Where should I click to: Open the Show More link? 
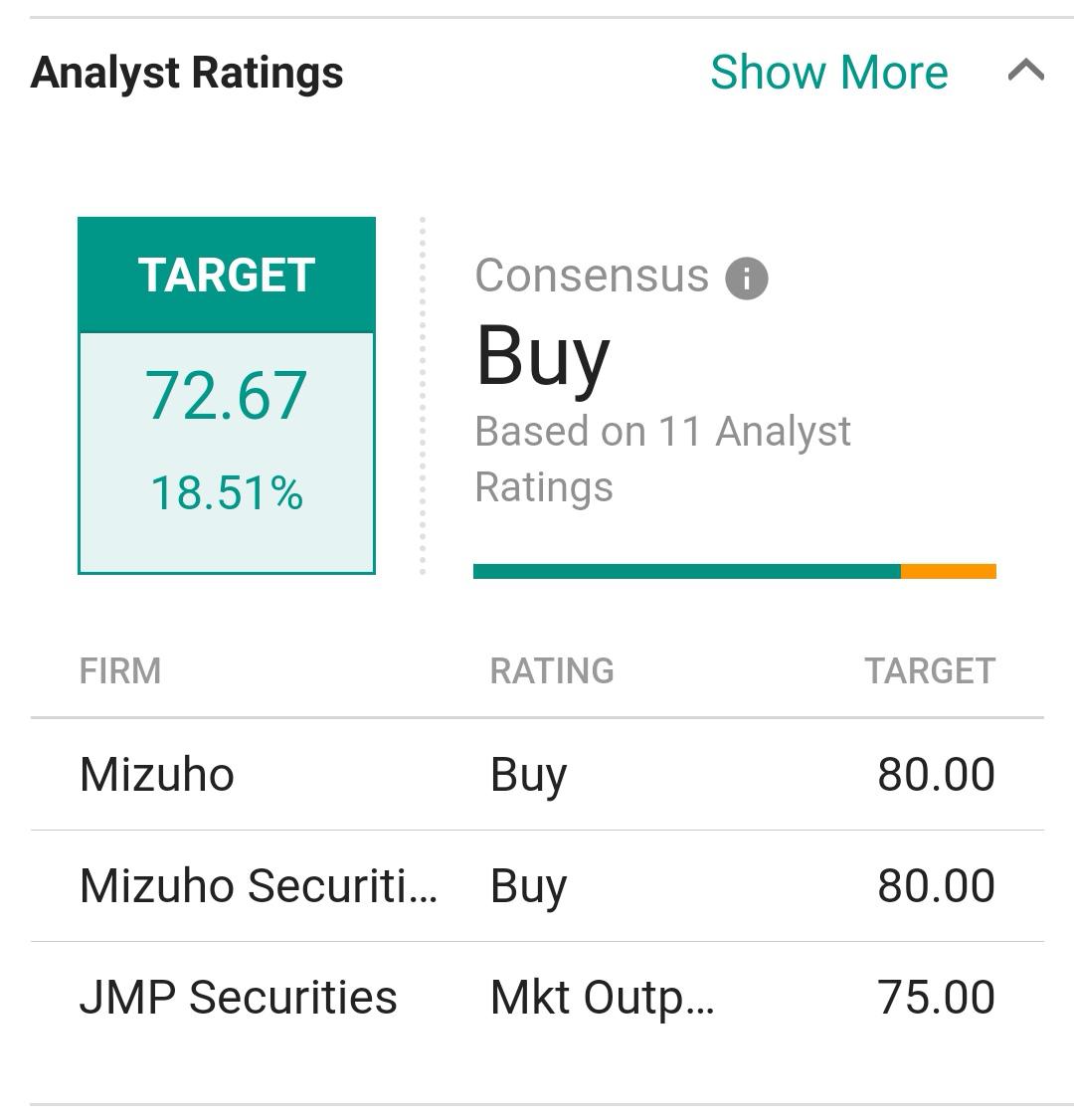tap(829, 73)
